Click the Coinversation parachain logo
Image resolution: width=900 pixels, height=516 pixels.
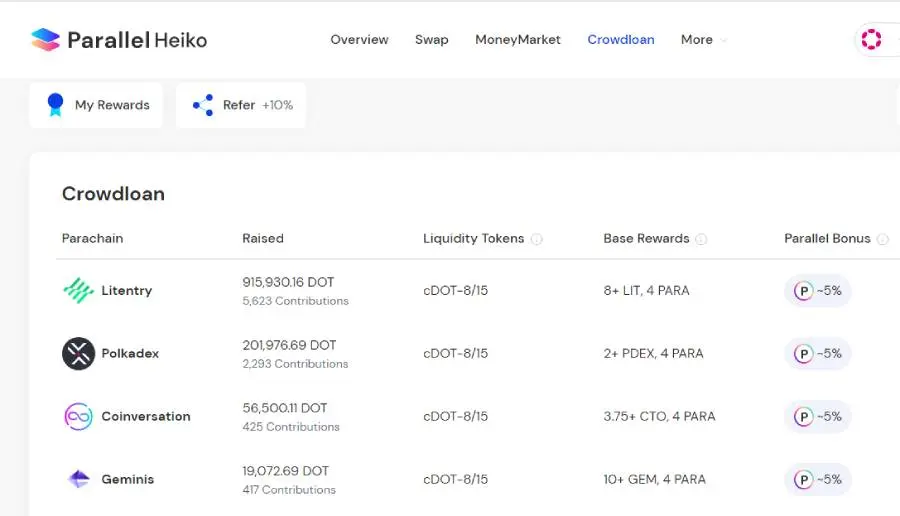(x=78, y=417)
